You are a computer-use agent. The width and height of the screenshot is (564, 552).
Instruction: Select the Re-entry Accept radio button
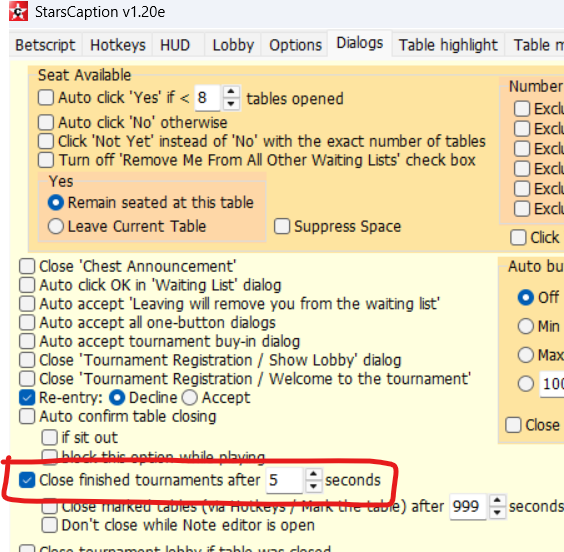190,398
